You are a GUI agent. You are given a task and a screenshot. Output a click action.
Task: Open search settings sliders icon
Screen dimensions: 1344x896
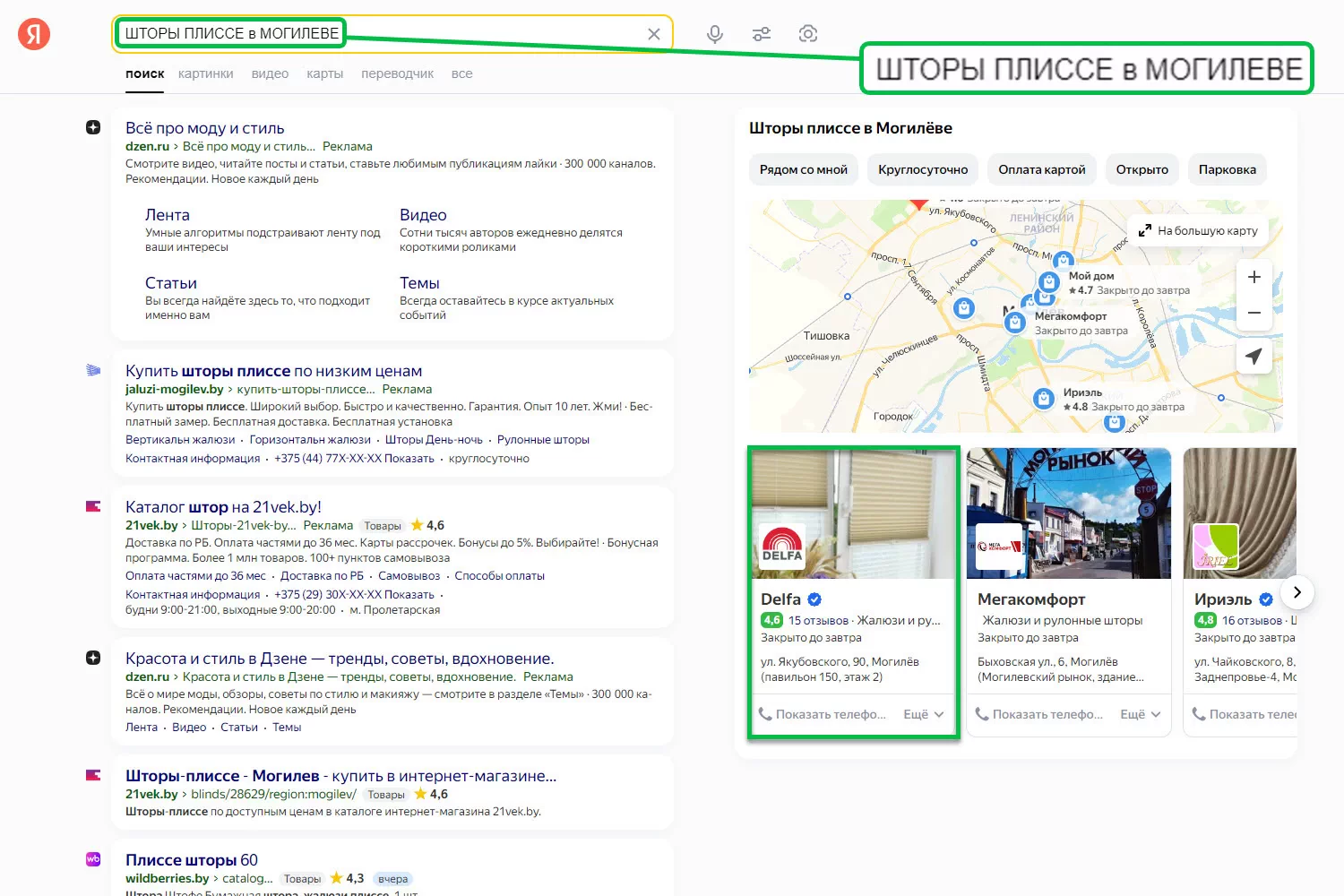762,34
